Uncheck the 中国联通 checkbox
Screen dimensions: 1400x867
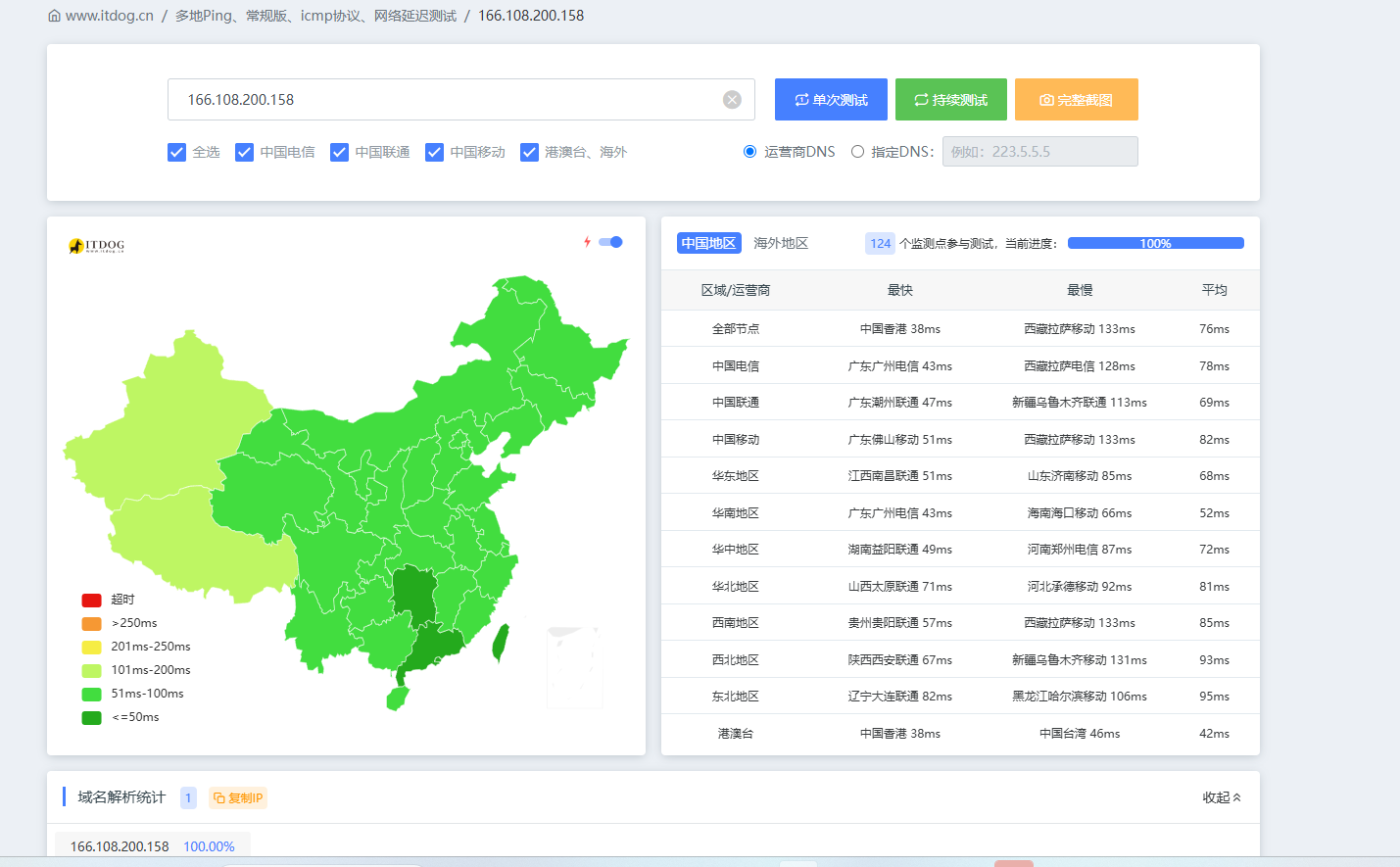pos(339,152)
